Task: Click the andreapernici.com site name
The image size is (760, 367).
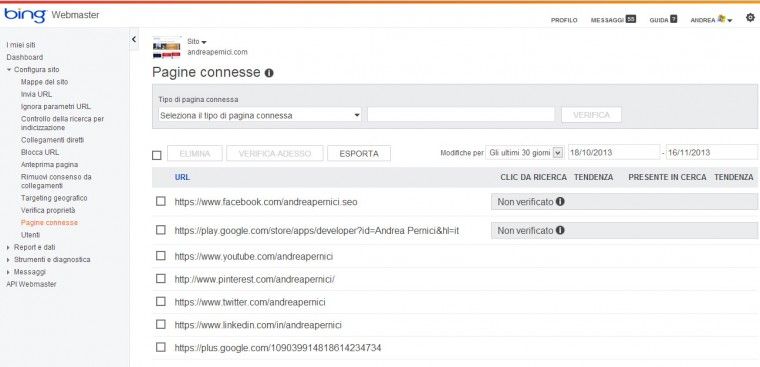Action: [x=218, y=52]
